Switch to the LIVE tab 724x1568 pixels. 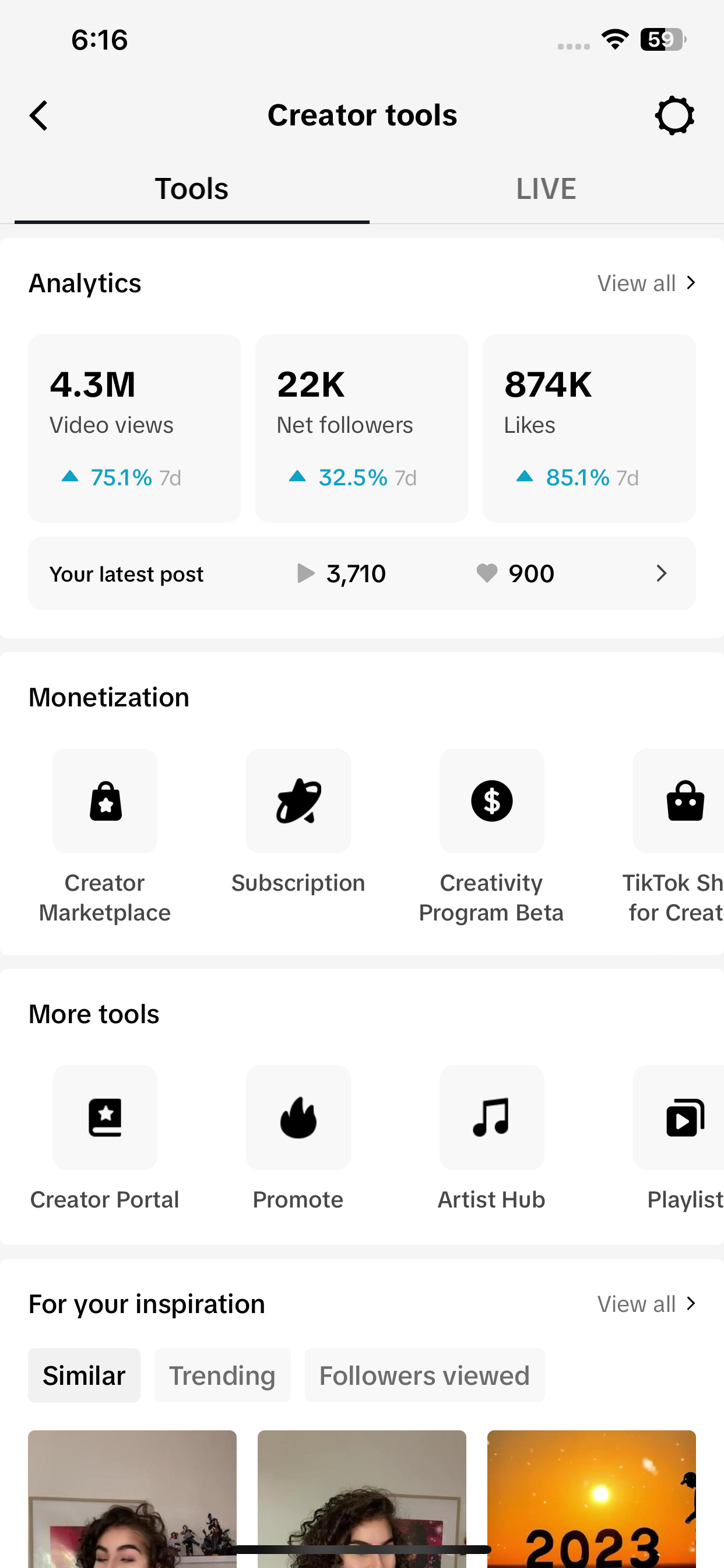[x=546, y=188]
